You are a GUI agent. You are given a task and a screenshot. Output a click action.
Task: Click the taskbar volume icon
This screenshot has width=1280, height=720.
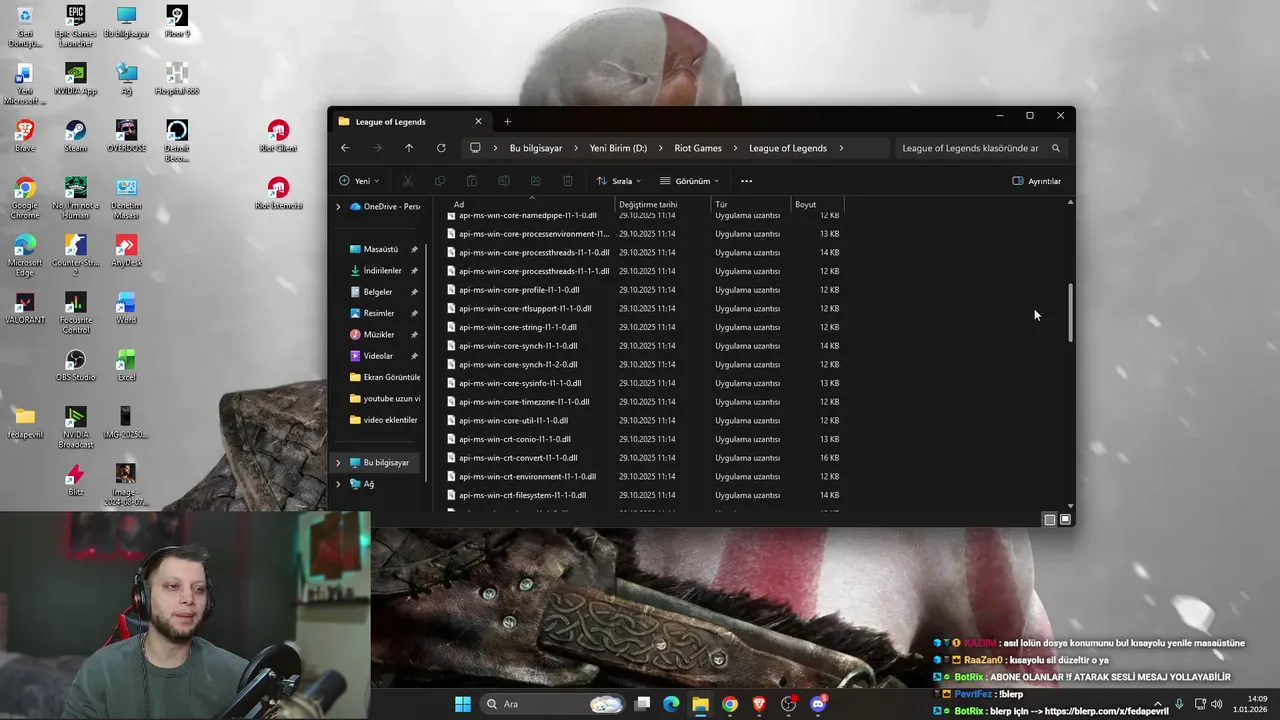pos(1216,704)
